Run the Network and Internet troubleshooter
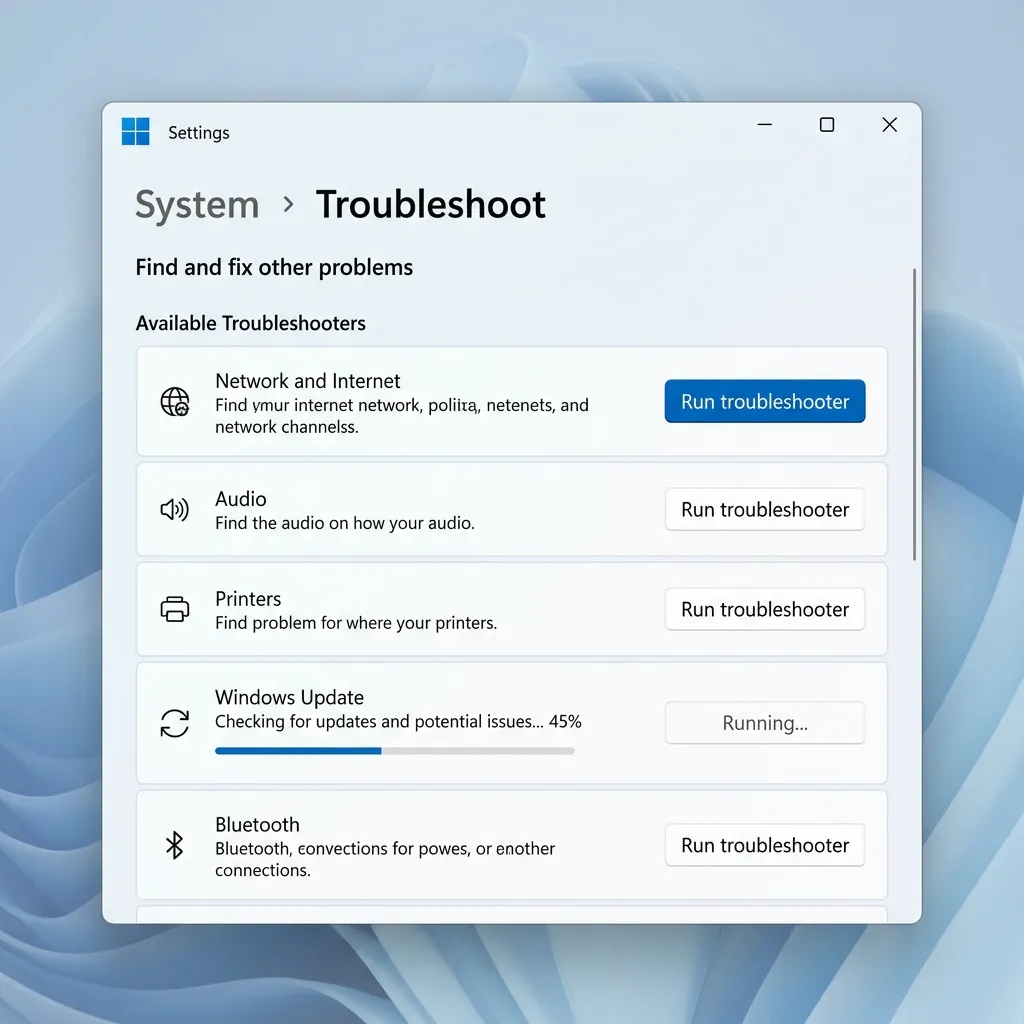Image resolution: width=1024 pixels, height=1024 pixels. pos(765,401)
